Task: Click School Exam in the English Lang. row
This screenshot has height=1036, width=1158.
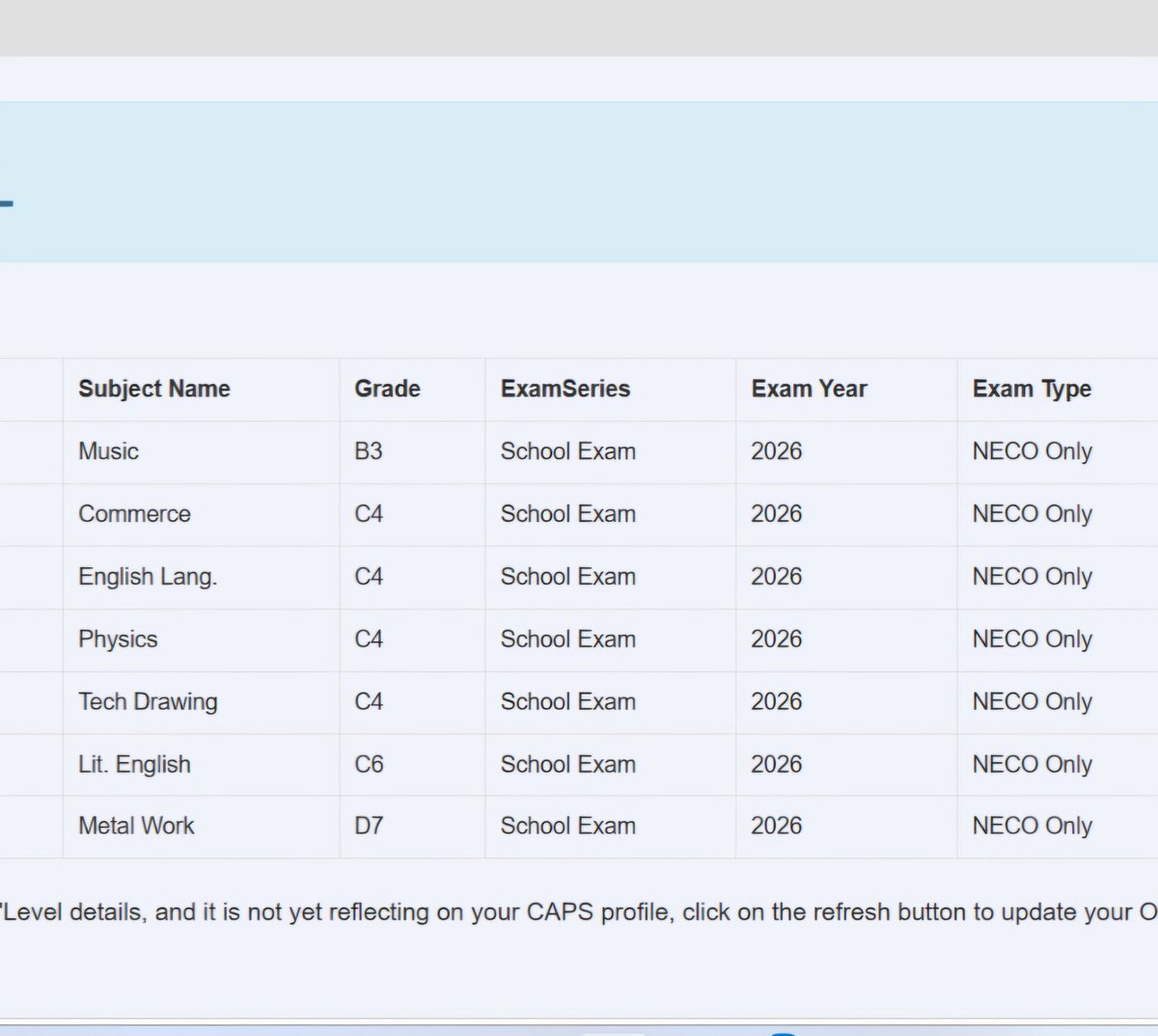Action: pyautogui.click(x=567, y=577)
